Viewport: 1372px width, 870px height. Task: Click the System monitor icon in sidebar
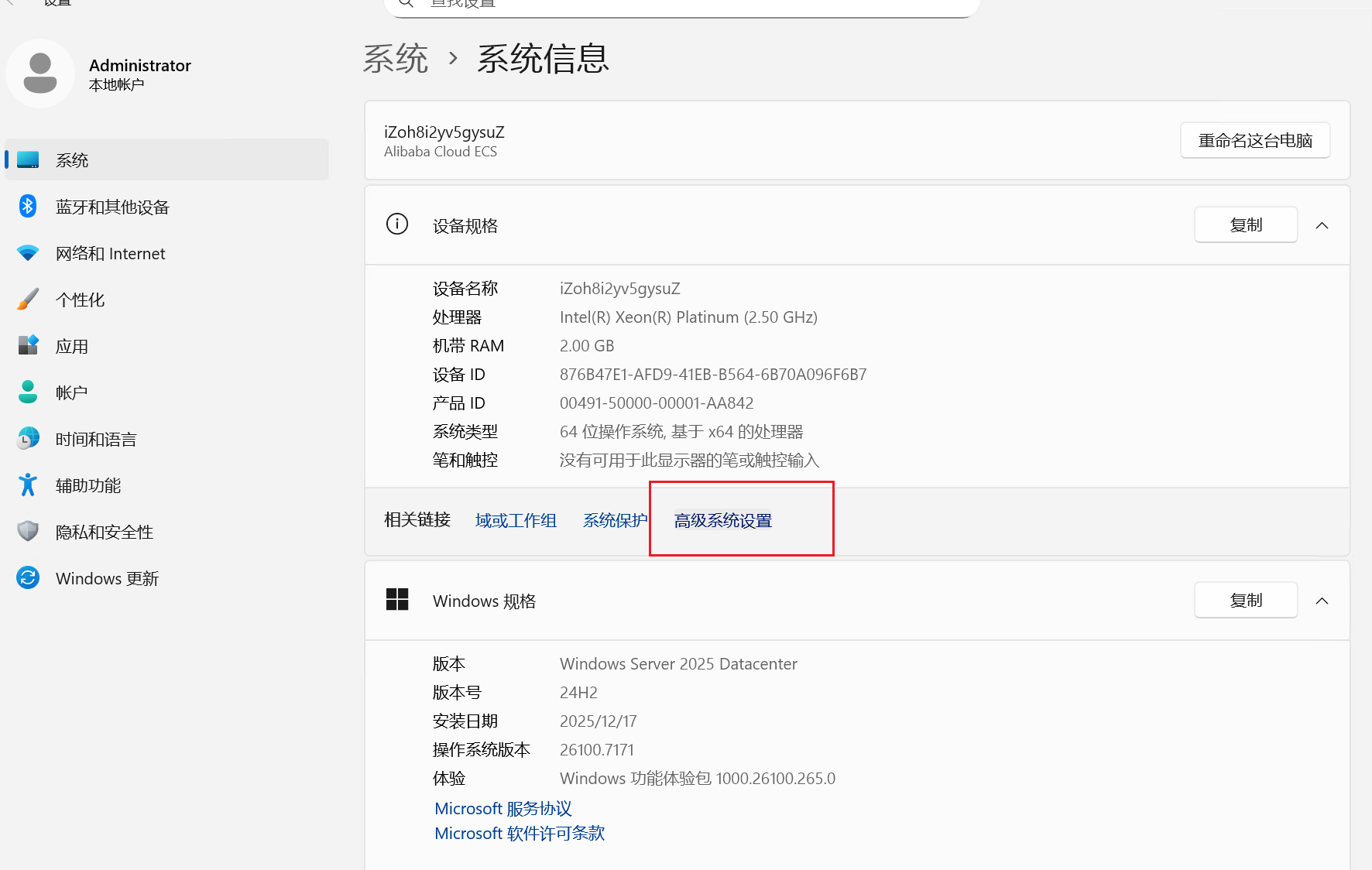click(x=28, y=159)
